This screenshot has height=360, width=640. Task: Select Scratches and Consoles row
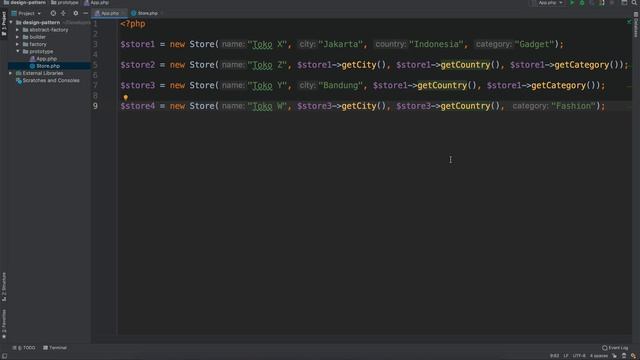pyautogui.click(x=49, y=80)
